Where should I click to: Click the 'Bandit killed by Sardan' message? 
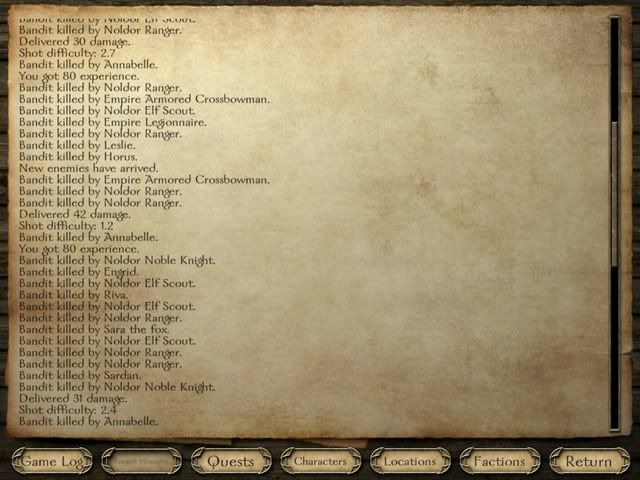80,376
